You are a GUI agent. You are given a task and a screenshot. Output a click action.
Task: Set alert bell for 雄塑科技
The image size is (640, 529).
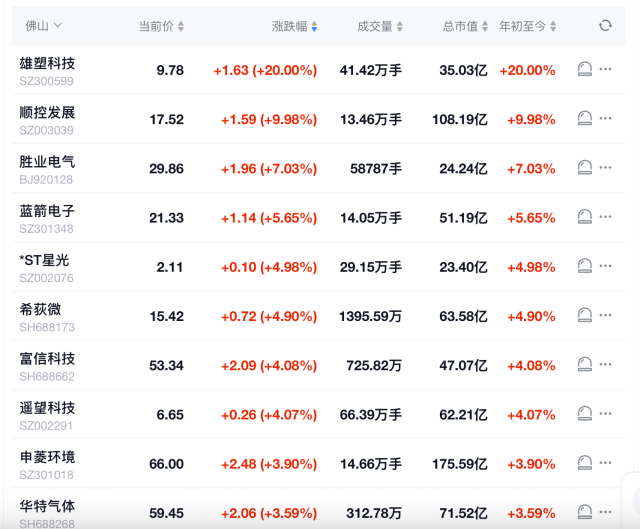tap(585, 70)
